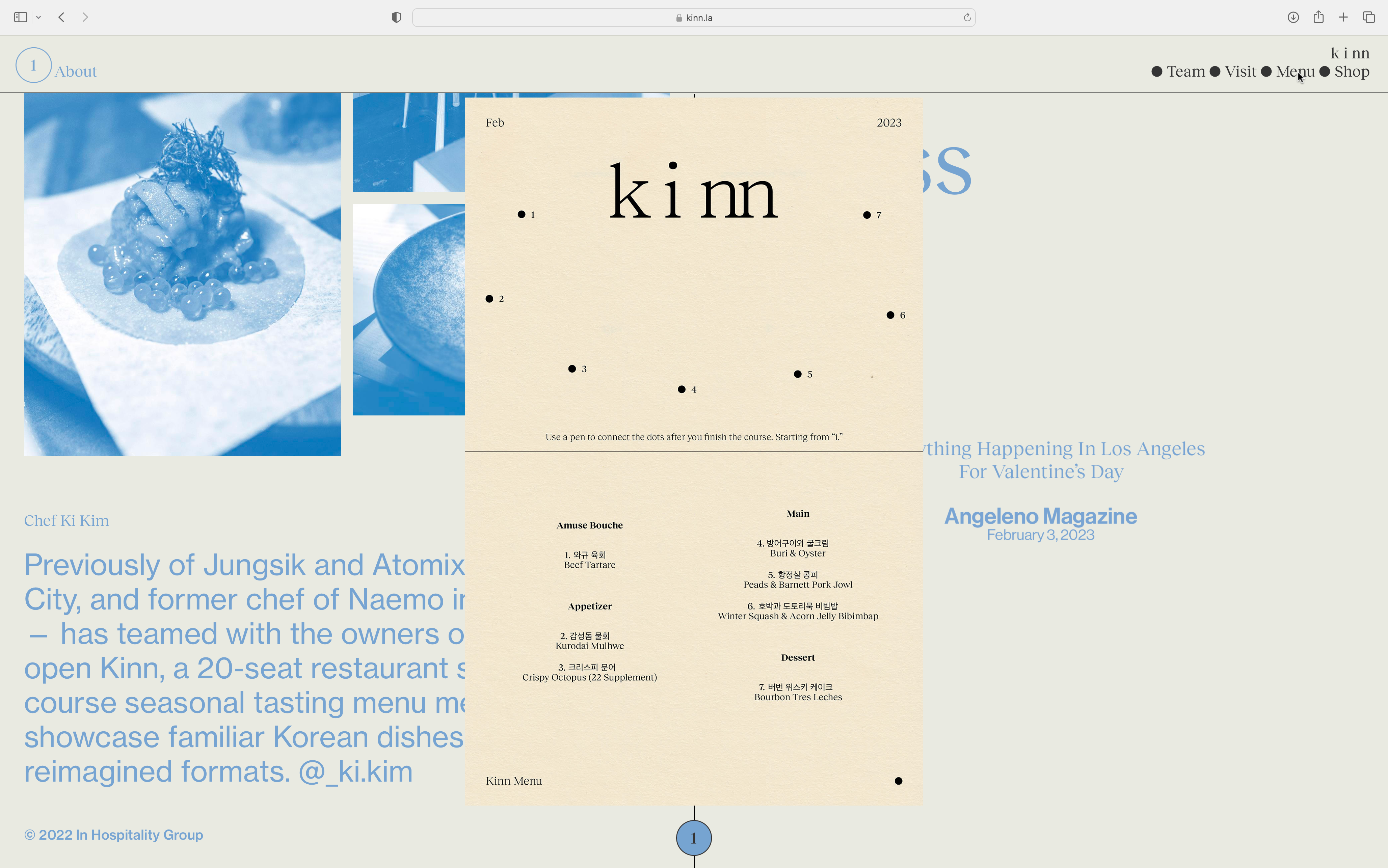Viewport: 1388px width, 868px height.
Task: Click connect-the-dots point 6
Action: click(890, 315)
